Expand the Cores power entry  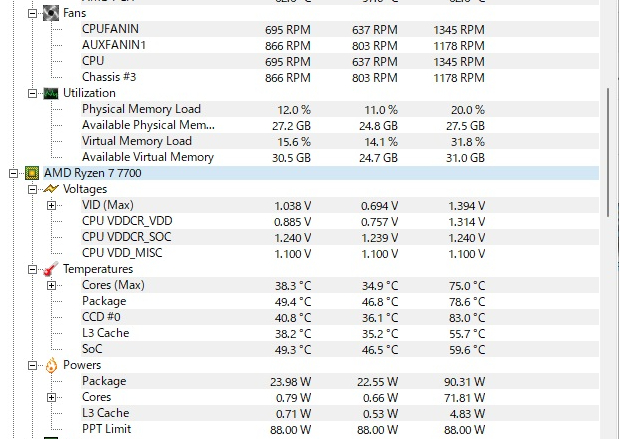point(51,397)
